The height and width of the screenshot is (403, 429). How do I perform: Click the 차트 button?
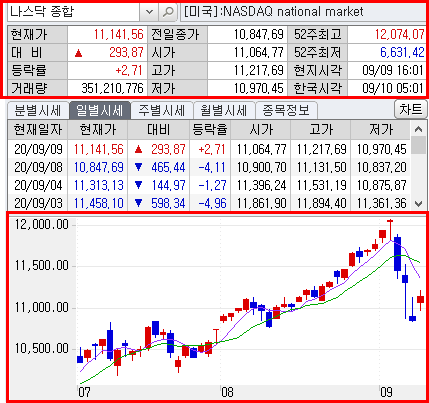(x=410, y=109)
